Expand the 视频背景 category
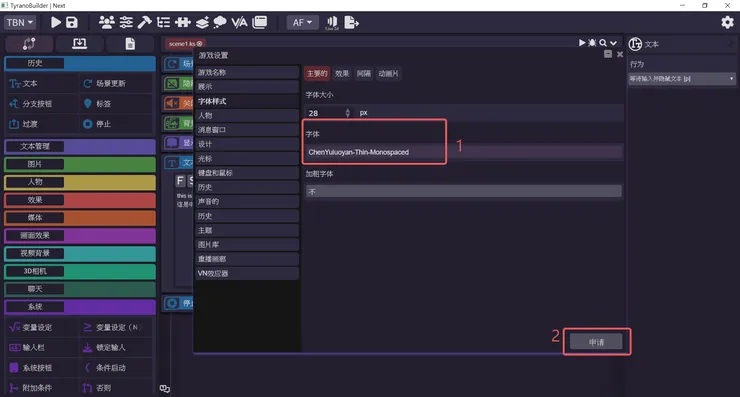 80,253
